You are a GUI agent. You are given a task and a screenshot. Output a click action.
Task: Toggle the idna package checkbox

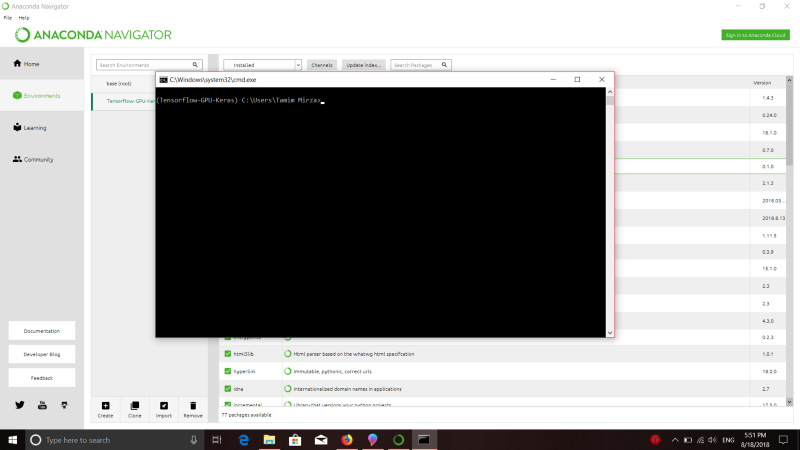click(x=228, y=388)
